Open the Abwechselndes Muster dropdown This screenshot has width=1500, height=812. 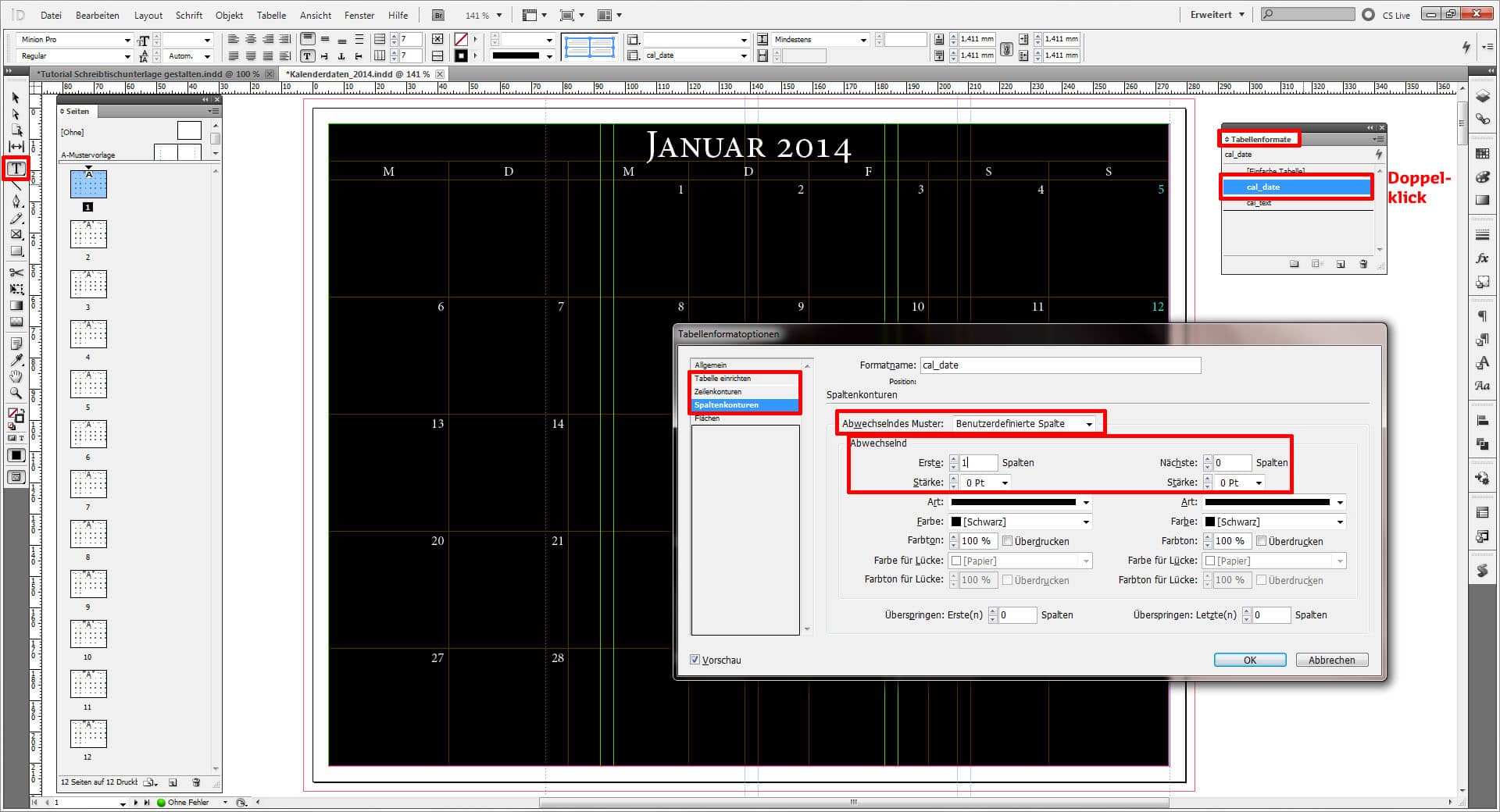1023,424
